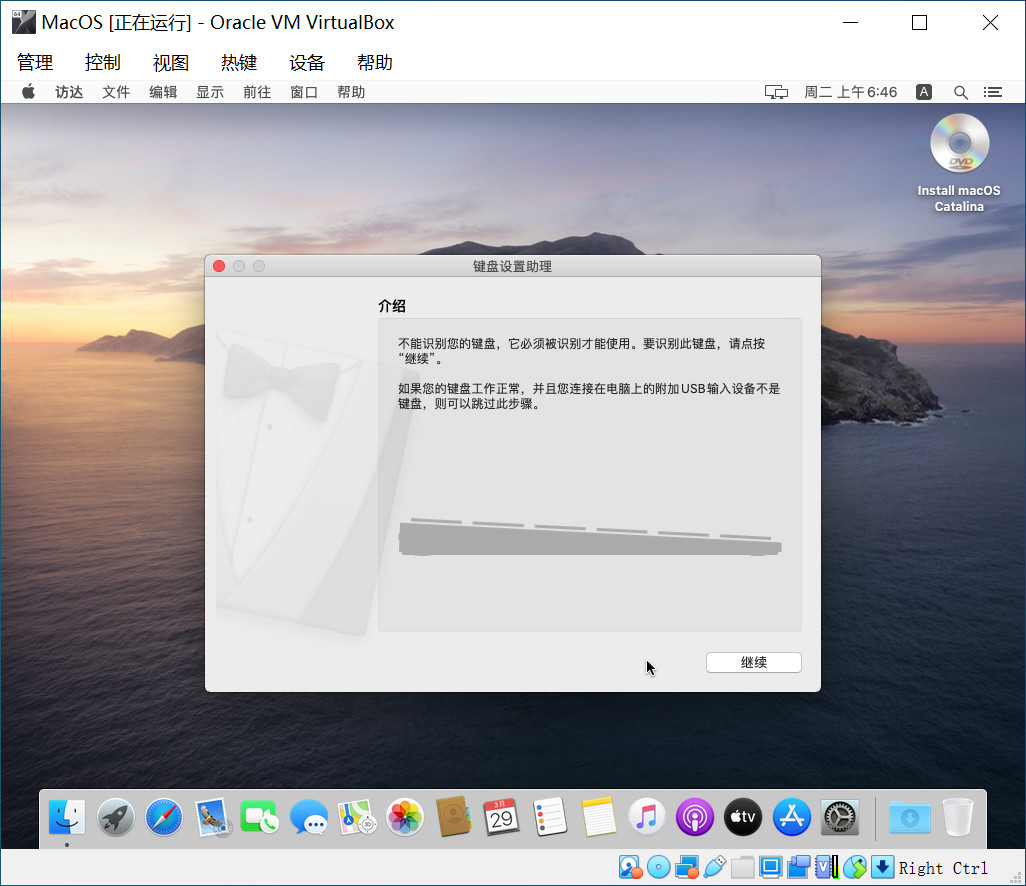Screen dimensions: 1026x886
Task: Open Finder in the Dock
Action: coord(67,818)
